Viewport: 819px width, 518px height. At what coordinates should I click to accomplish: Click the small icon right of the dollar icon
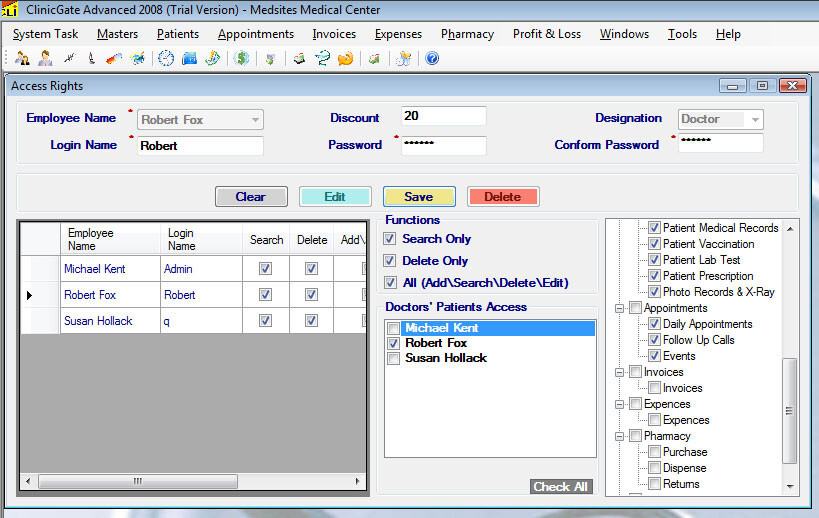[270, 58]
